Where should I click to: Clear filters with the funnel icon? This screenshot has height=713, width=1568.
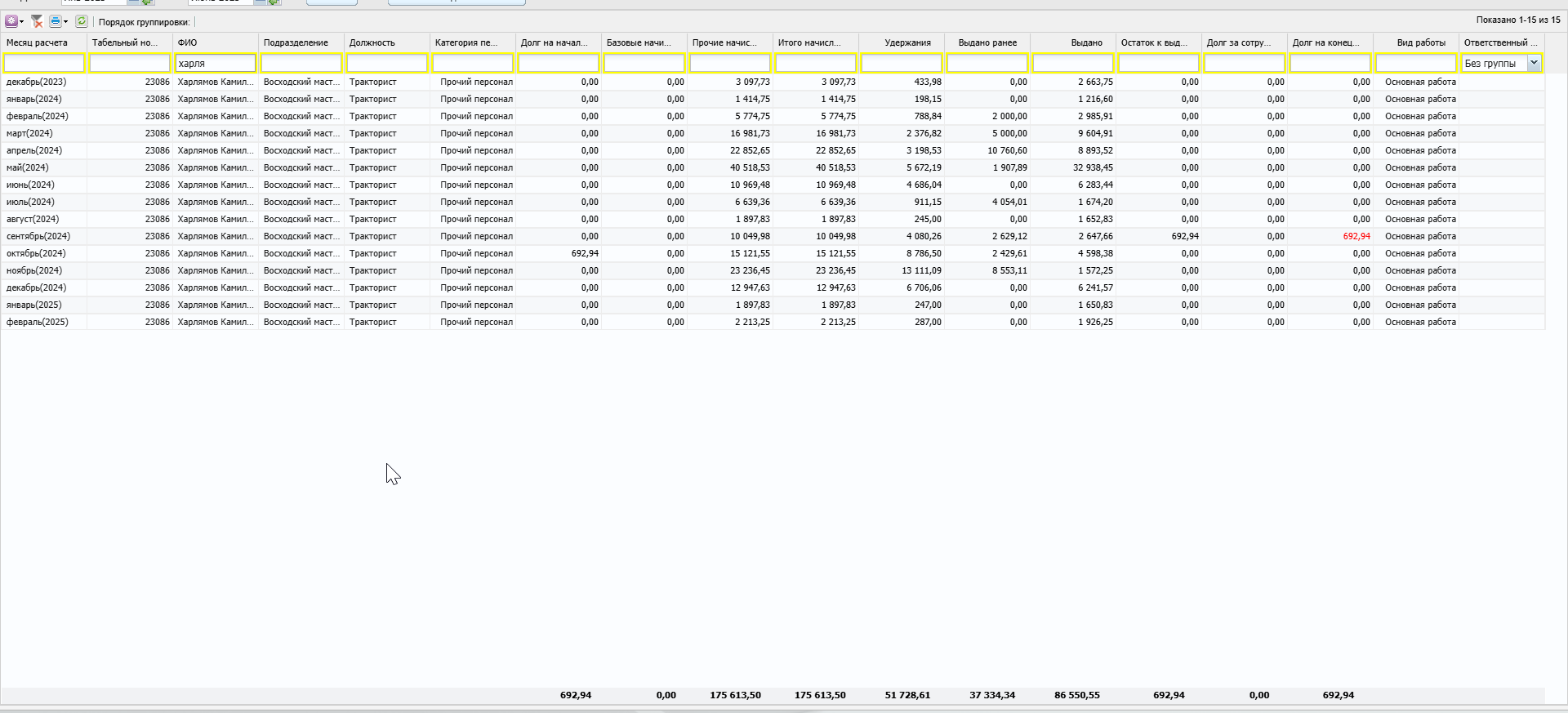point(37,21)
